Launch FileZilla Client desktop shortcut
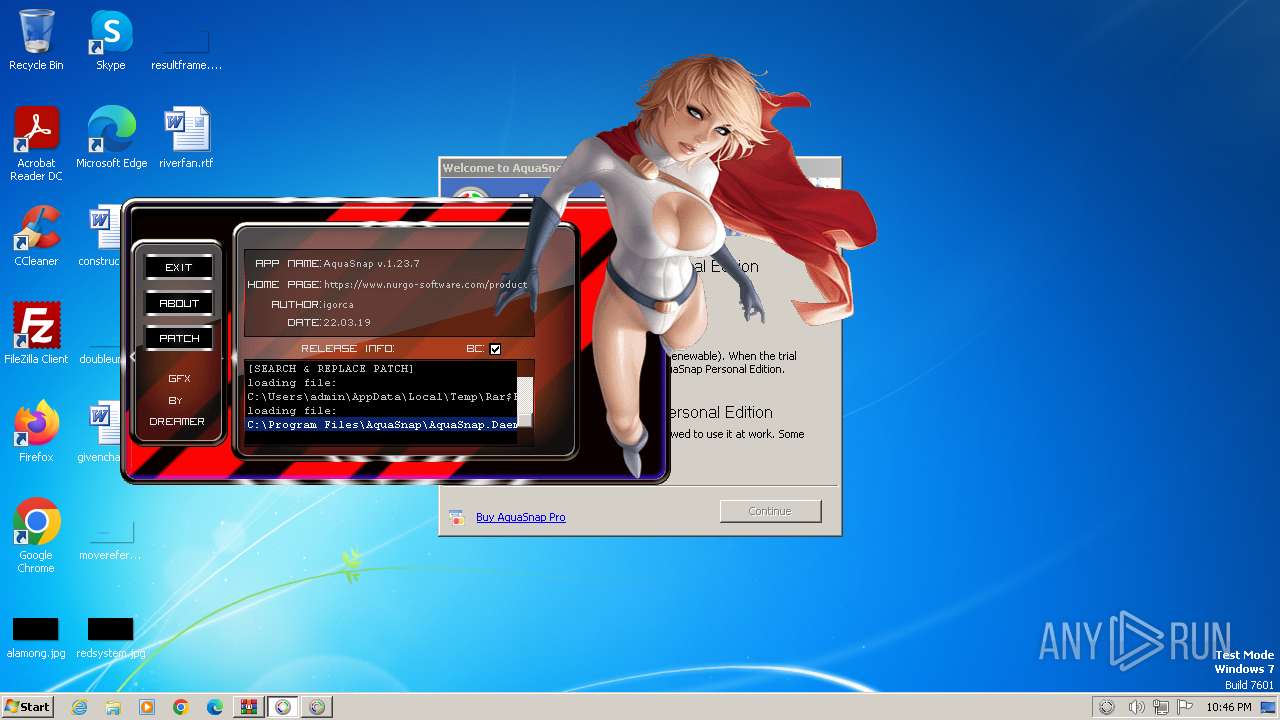This screenshot has height=720, width=1280. coord(36,333)
